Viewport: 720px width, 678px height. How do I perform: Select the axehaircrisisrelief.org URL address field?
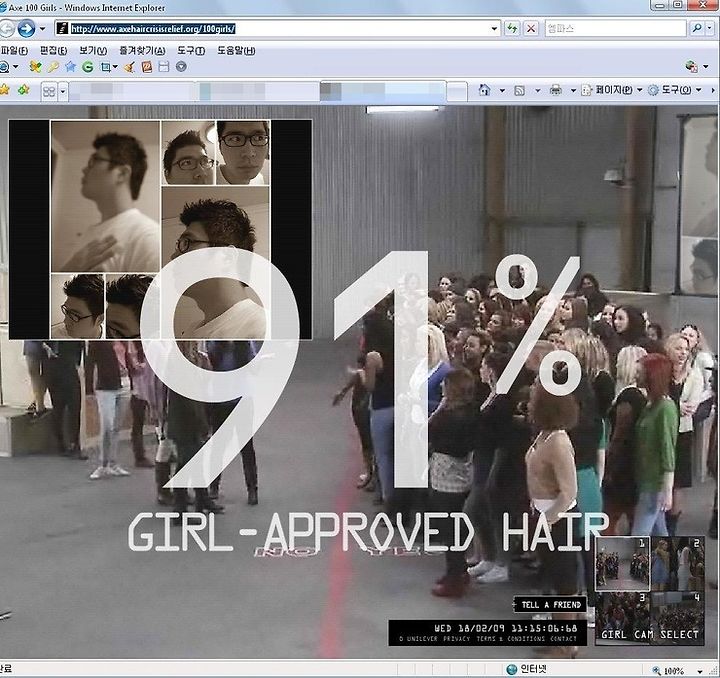click(x=277, y=28)
